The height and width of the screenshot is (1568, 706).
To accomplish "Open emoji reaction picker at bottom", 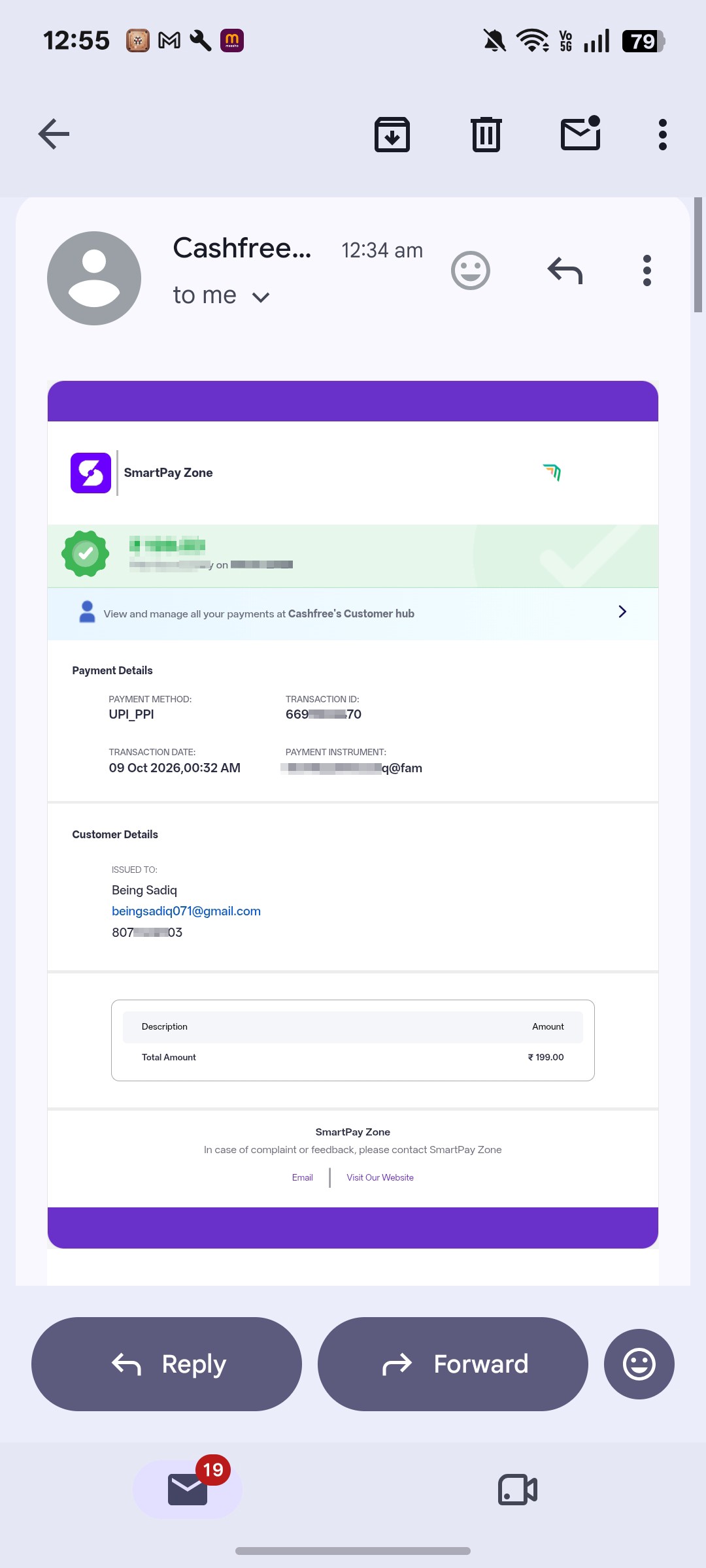I will point(639,1364).
